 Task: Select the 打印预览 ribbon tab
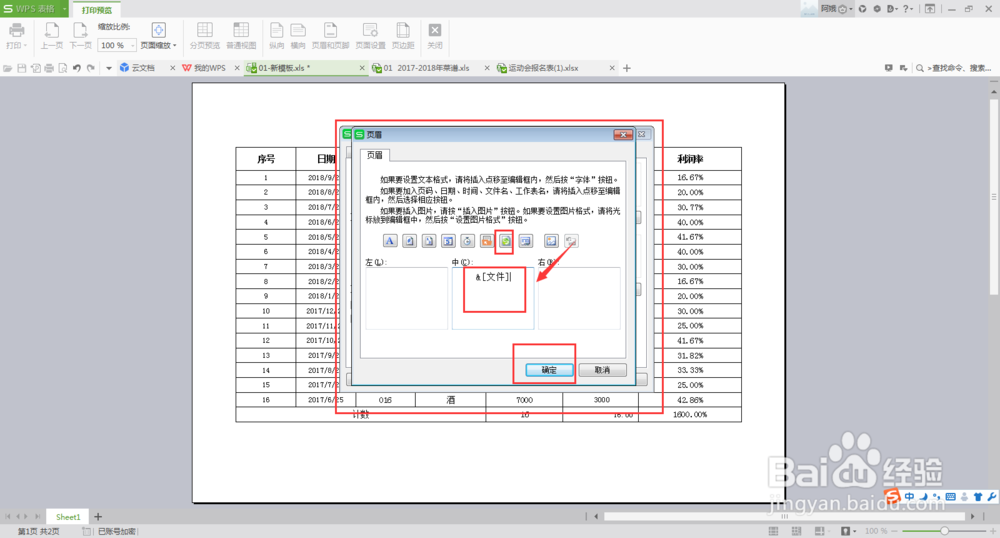click(x=96, y=10)
